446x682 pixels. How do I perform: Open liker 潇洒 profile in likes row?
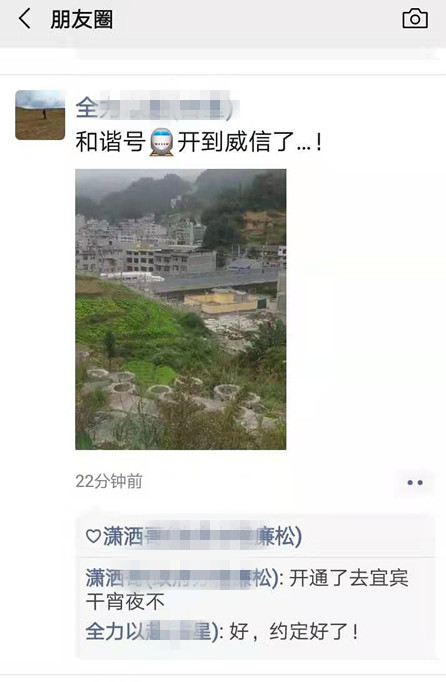click(x=202, y=536)
